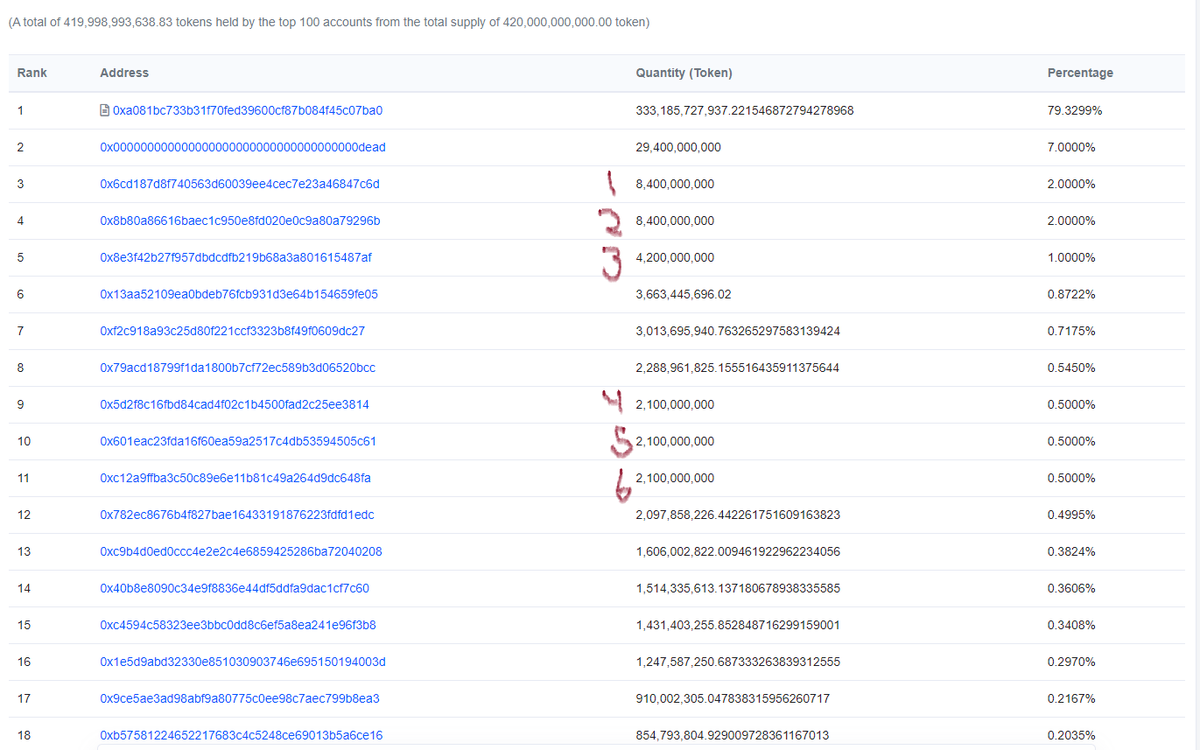Open address 0x6cd187d8f740563d60039ee4cec7e23a46847c6d
This screenshot has width=1200, height=750.
(240, 184)
